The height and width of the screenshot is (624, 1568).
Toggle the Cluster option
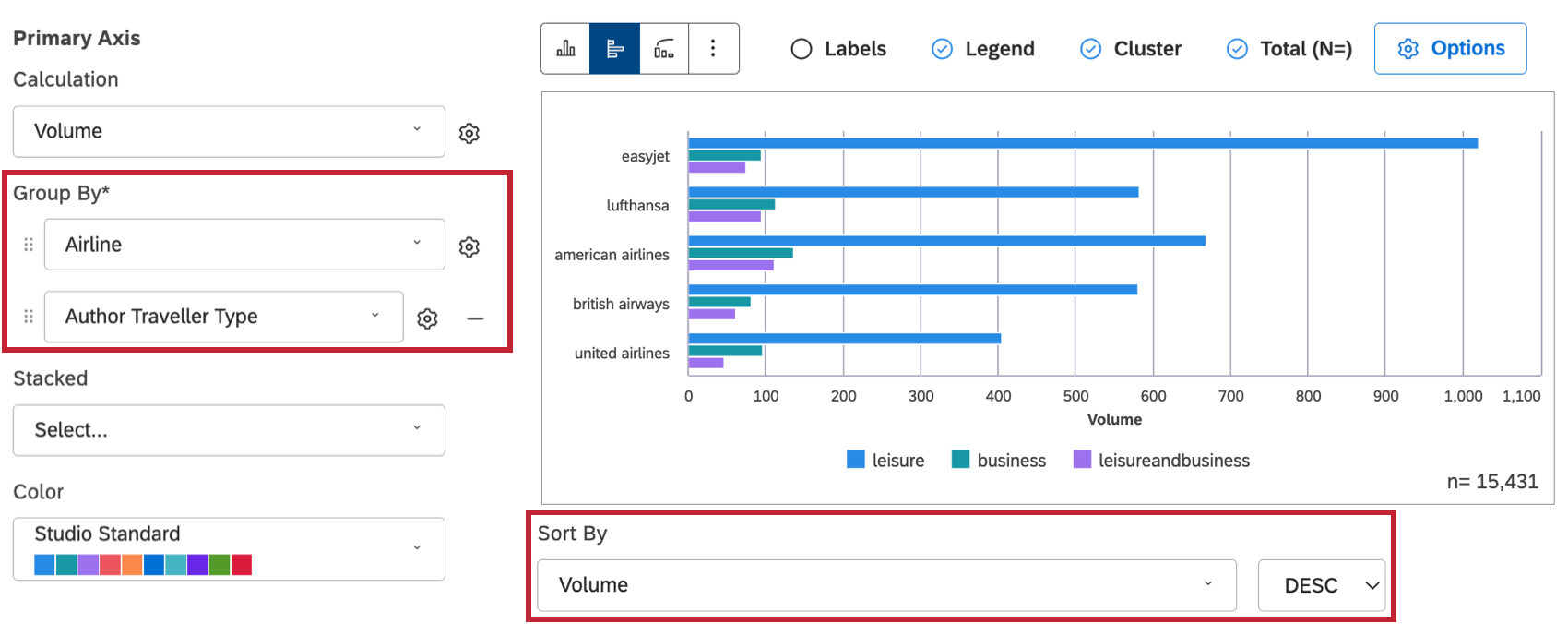1131,49
